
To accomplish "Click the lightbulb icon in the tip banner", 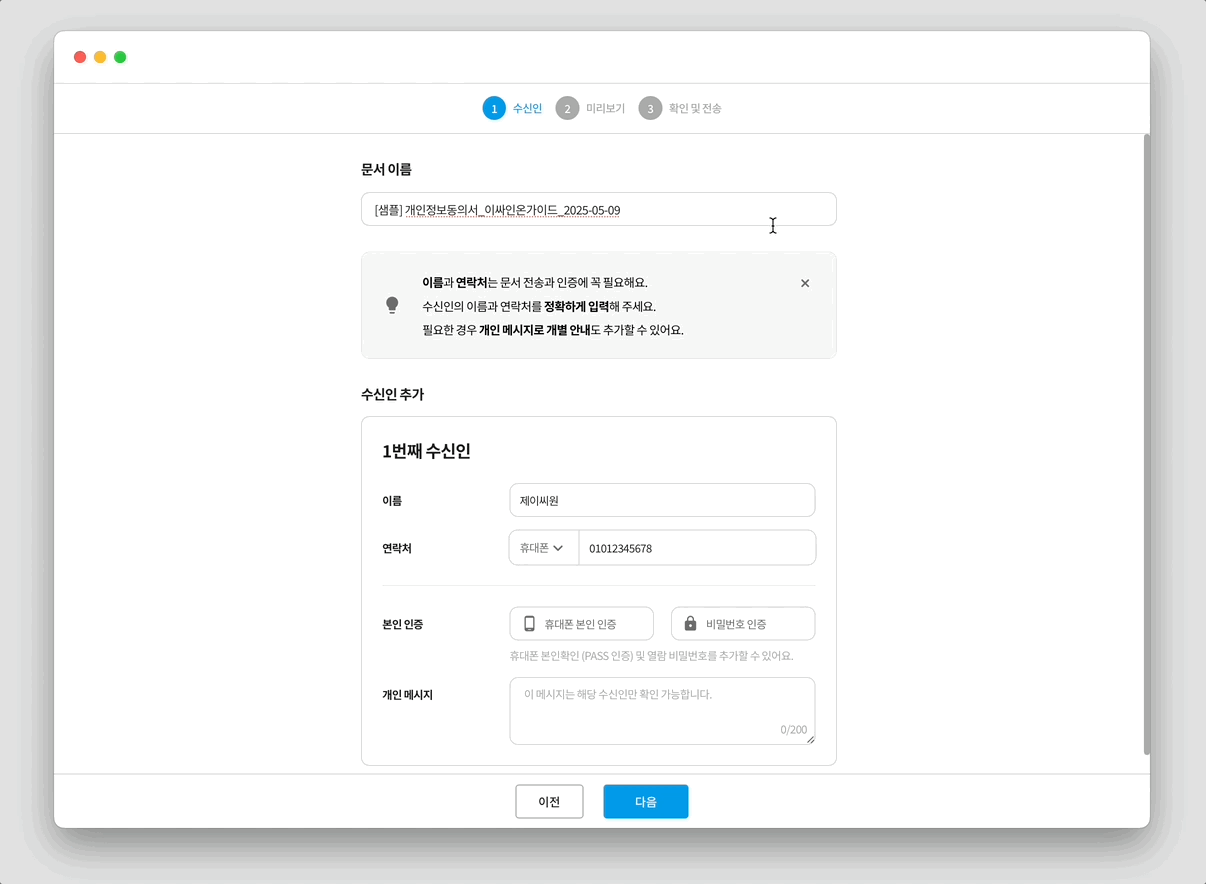I will (391, 304).
